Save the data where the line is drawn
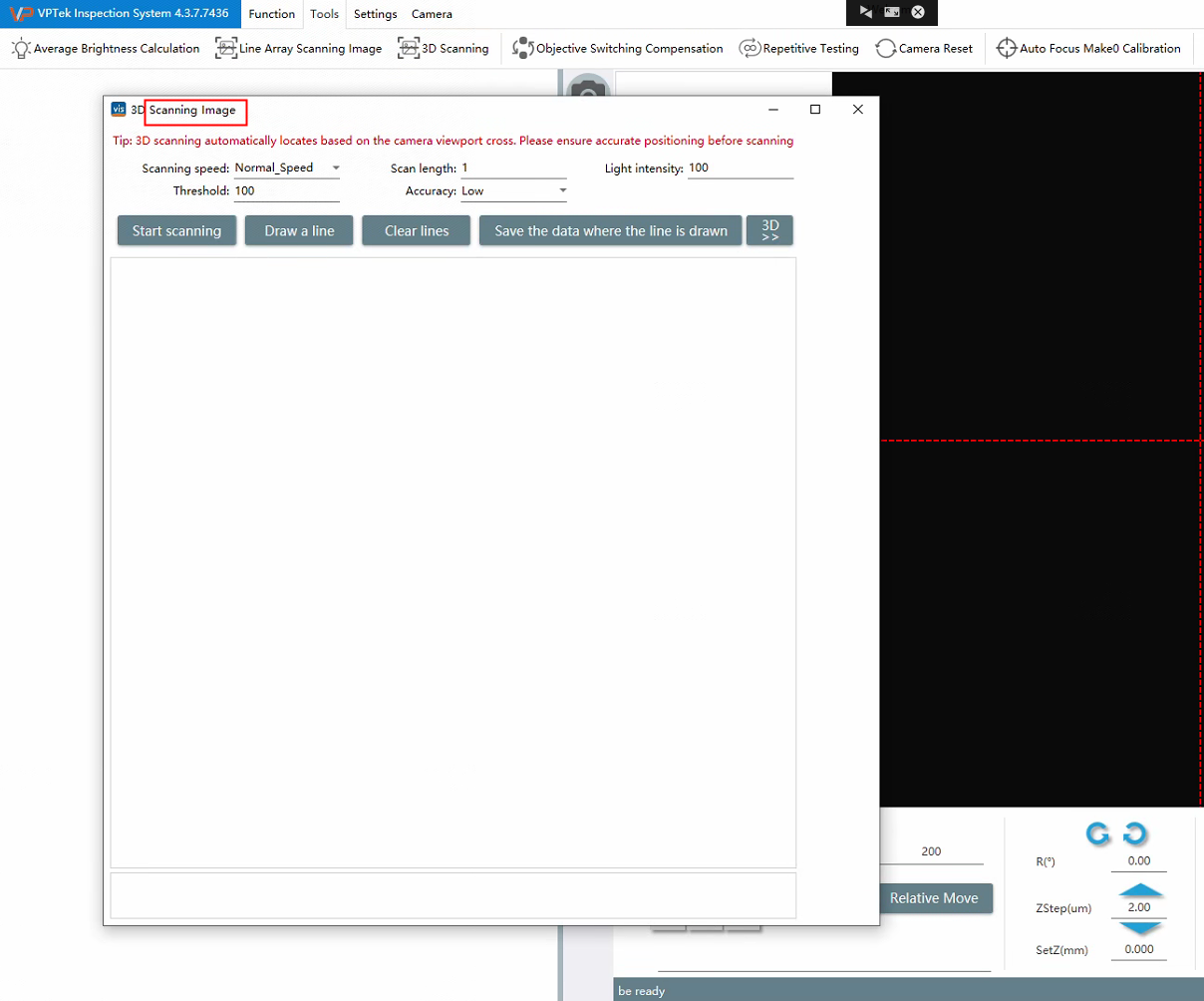 tap(611, 230)
